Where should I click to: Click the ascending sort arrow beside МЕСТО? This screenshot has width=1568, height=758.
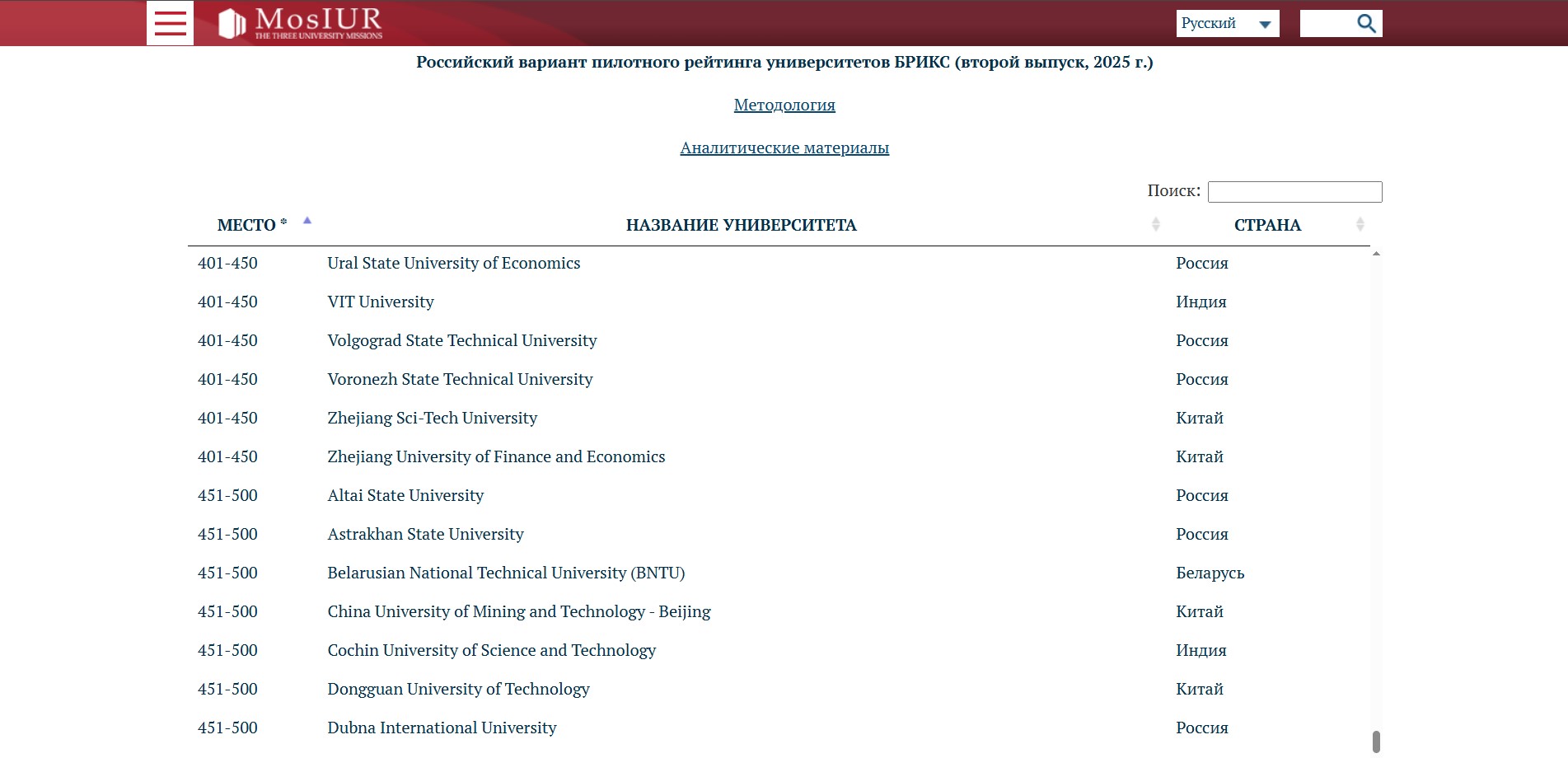tap(307, 221)
